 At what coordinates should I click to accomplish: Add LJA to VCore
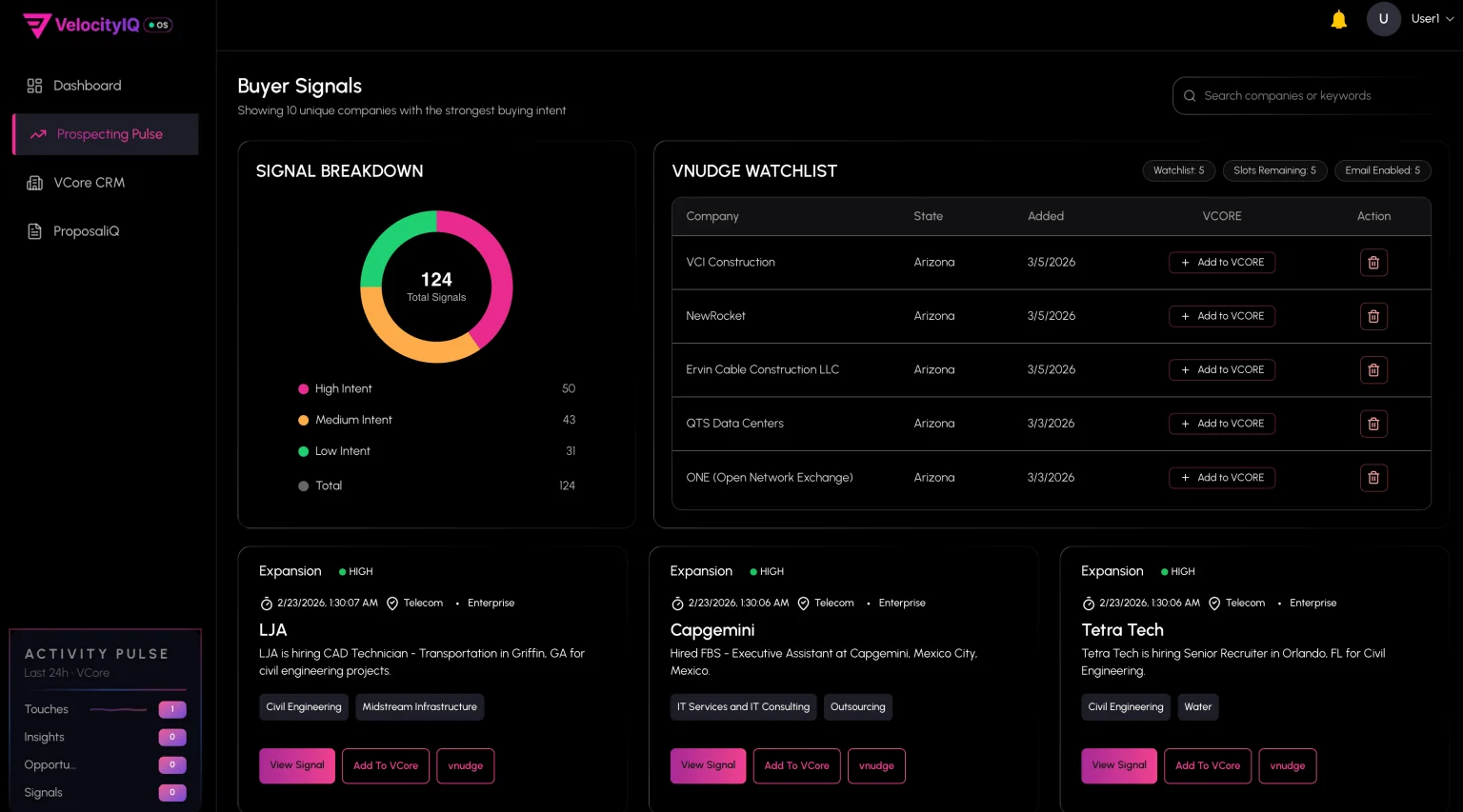(x=386, y=766)
